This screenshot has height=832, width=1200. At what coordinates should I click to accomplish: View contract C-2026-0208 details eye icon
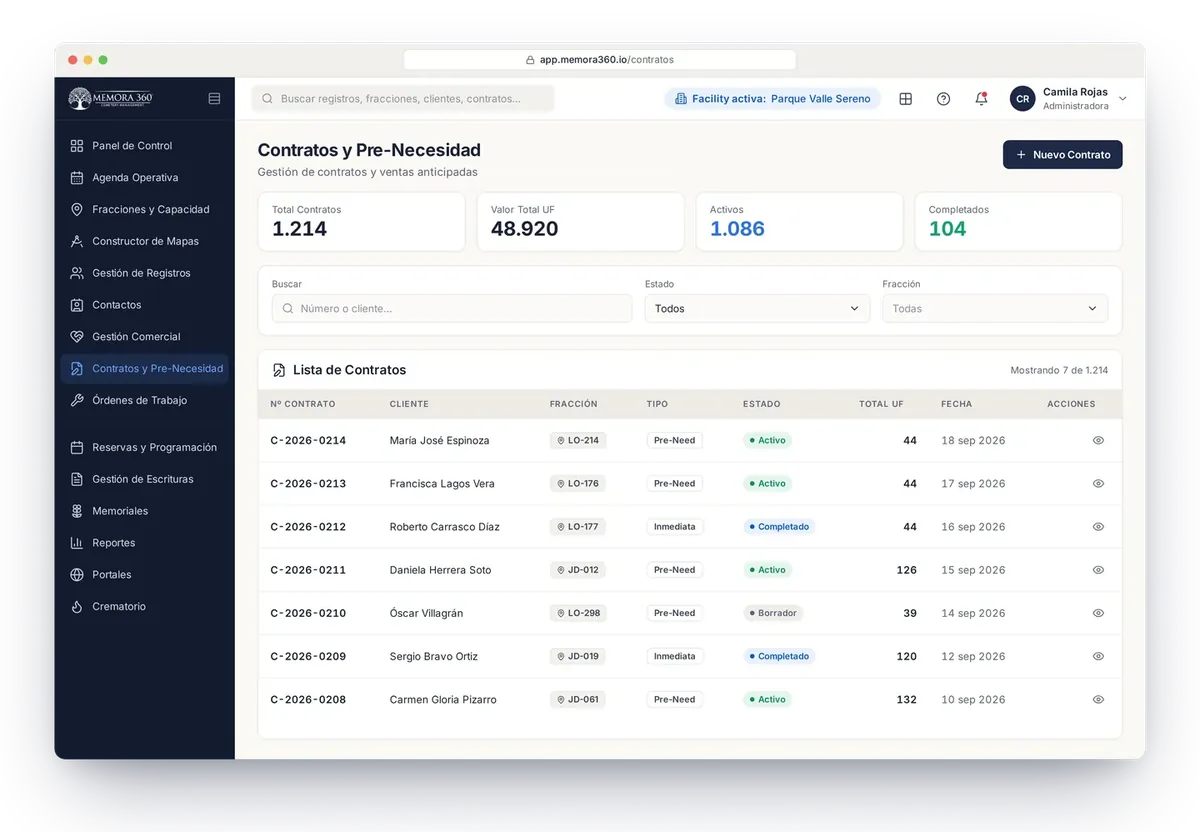(1098, 699)
